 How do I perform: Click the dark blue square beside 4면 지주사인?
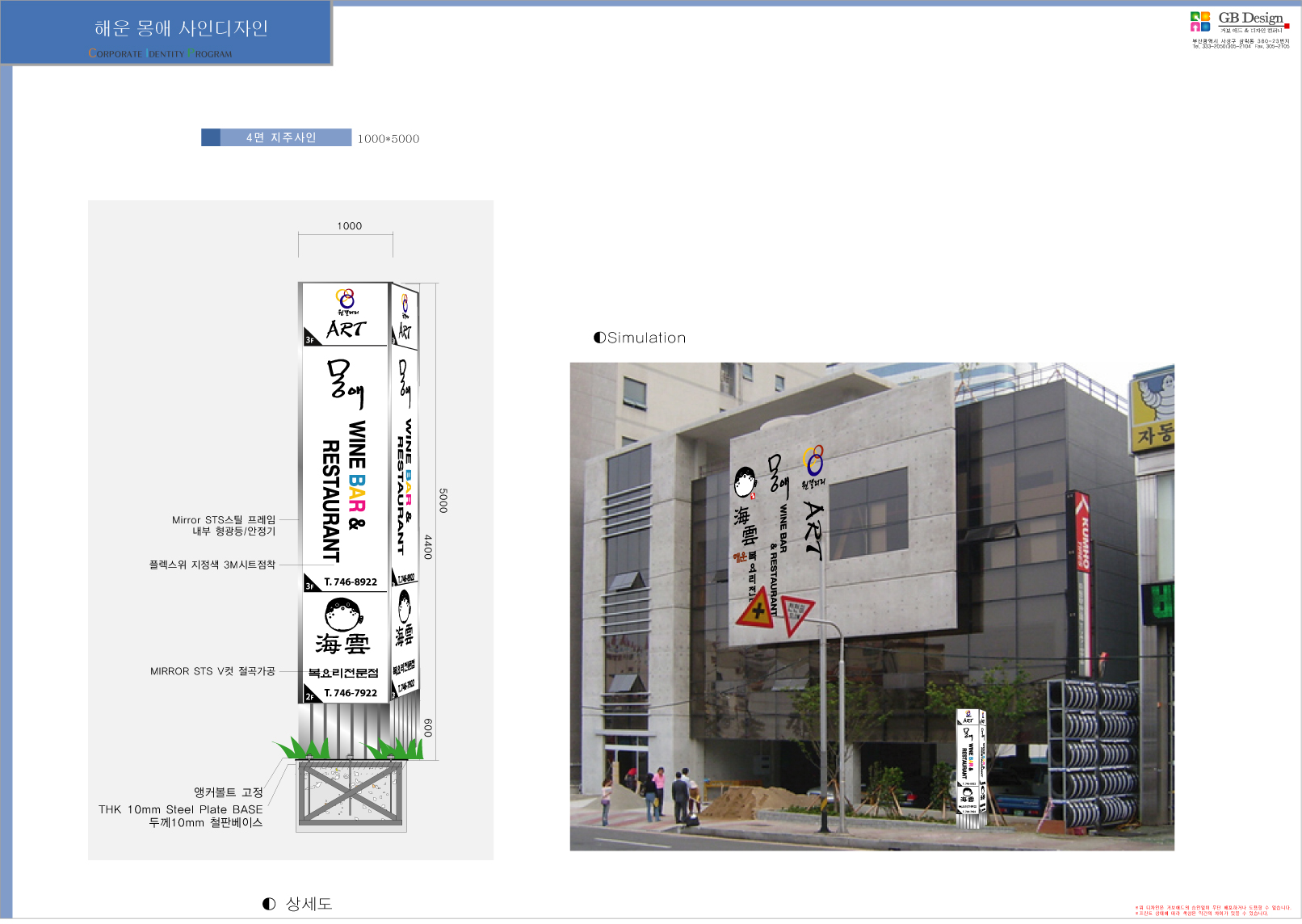coord(211,137)
